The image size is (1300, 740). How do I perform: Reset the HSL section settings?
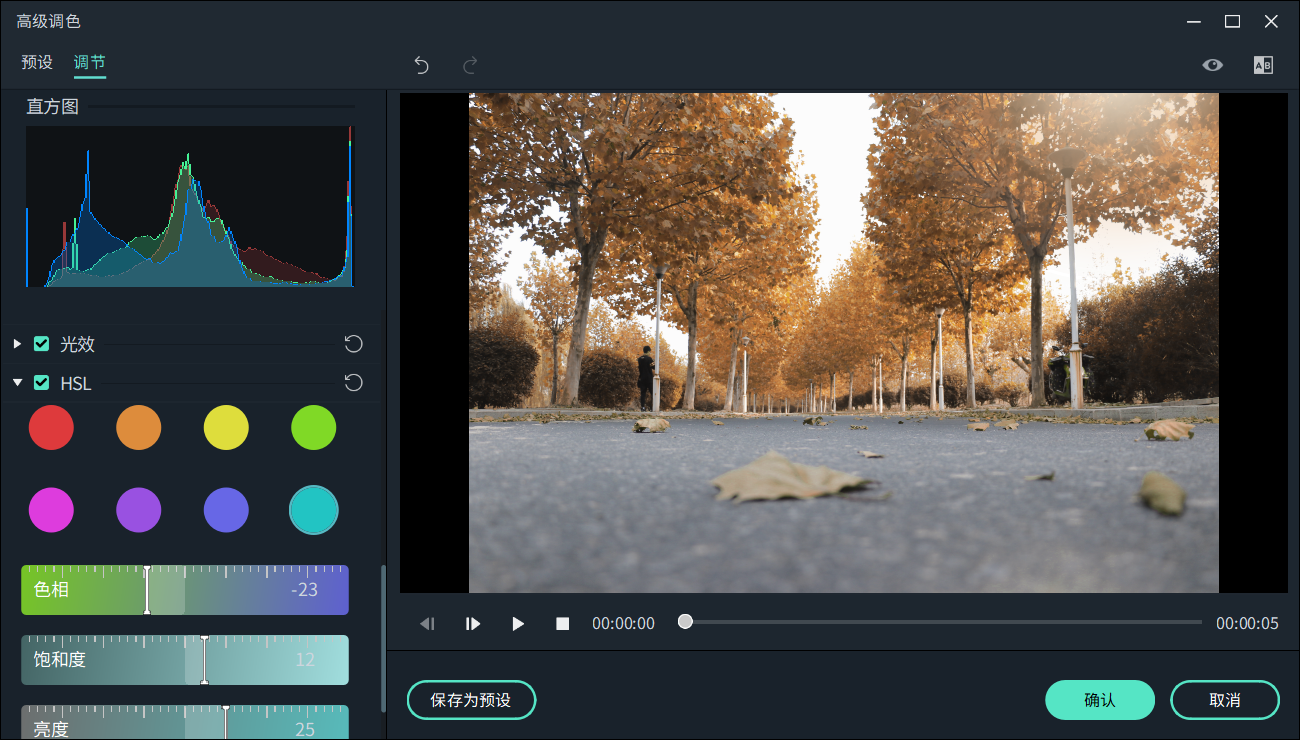[353, 383]
